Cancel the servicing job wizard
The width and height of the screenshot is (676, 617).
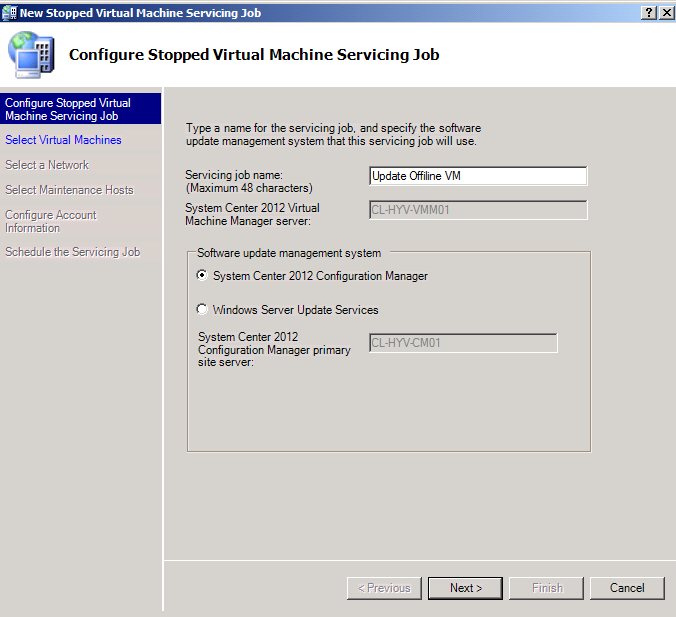(x=627, y=588)
